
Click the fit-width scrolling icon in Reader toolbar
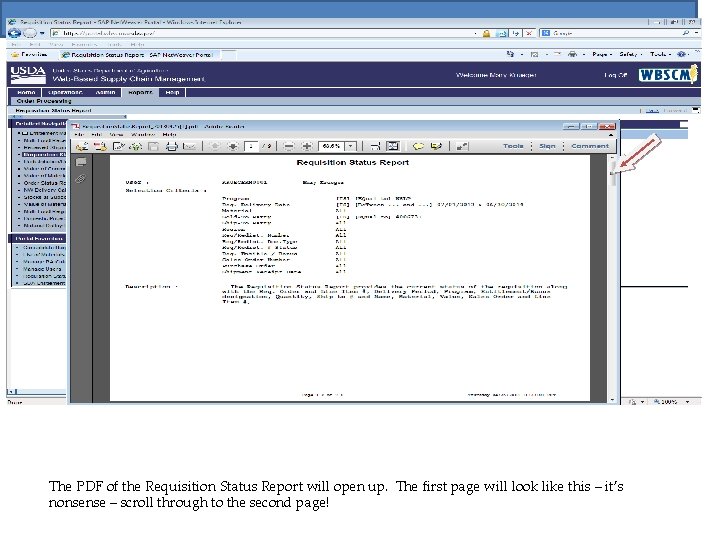coord(375,147)
